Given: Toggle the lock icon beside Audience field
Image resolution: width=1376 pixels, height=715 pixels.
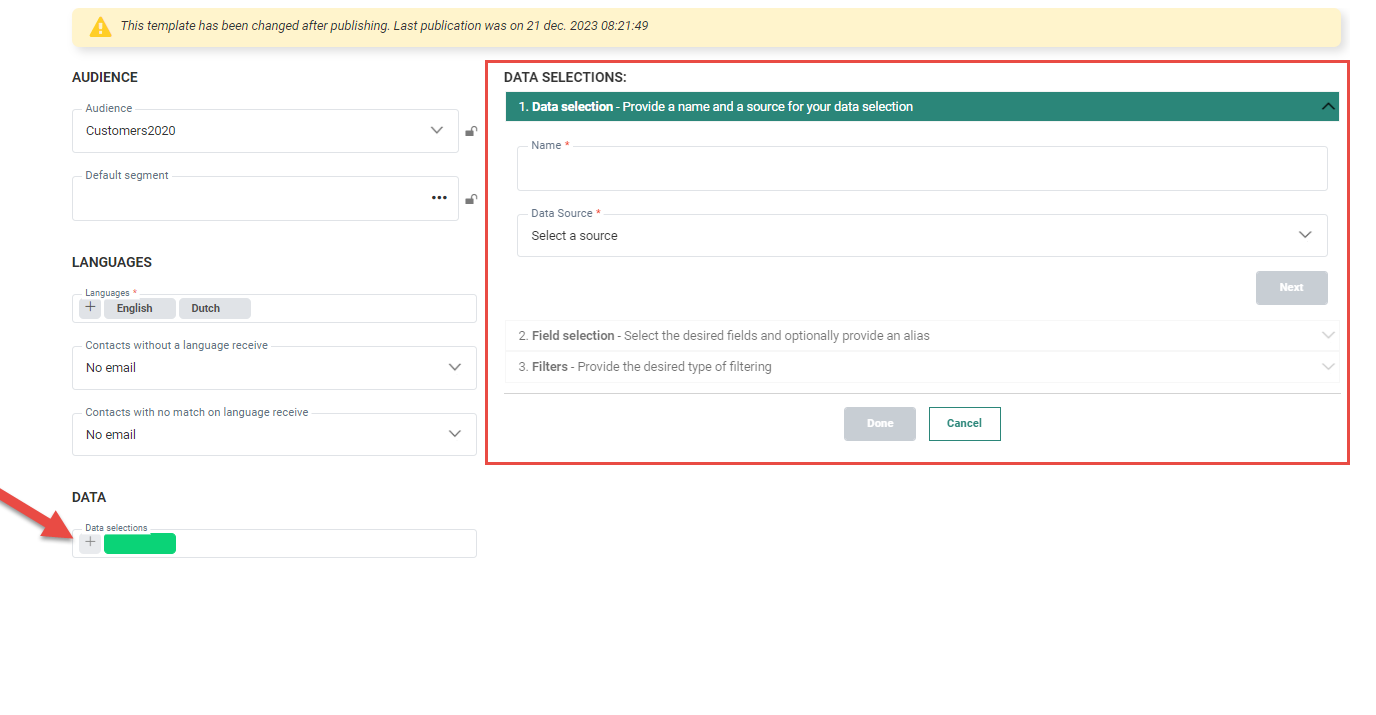Looking at the screenshot, I should (471, 131).
